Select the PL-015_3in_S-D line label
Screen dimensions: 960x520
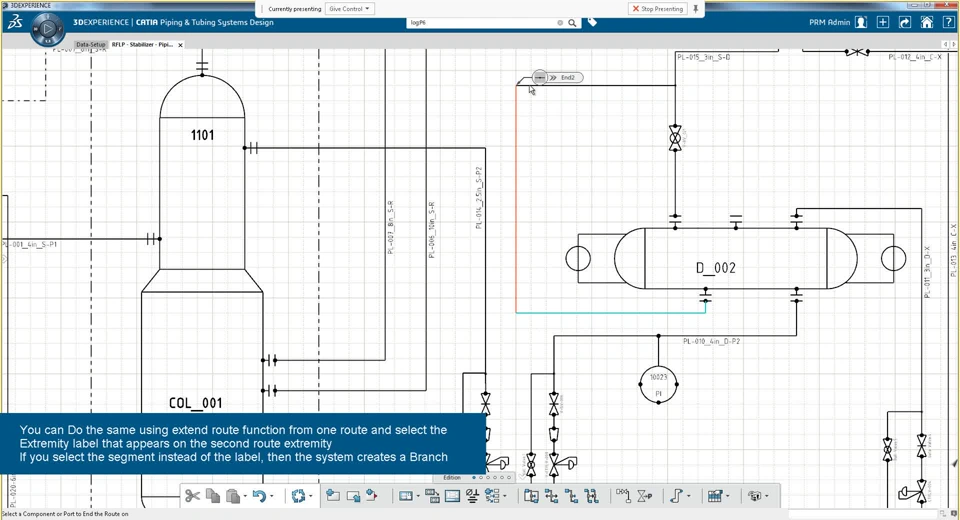click(703, 57)
